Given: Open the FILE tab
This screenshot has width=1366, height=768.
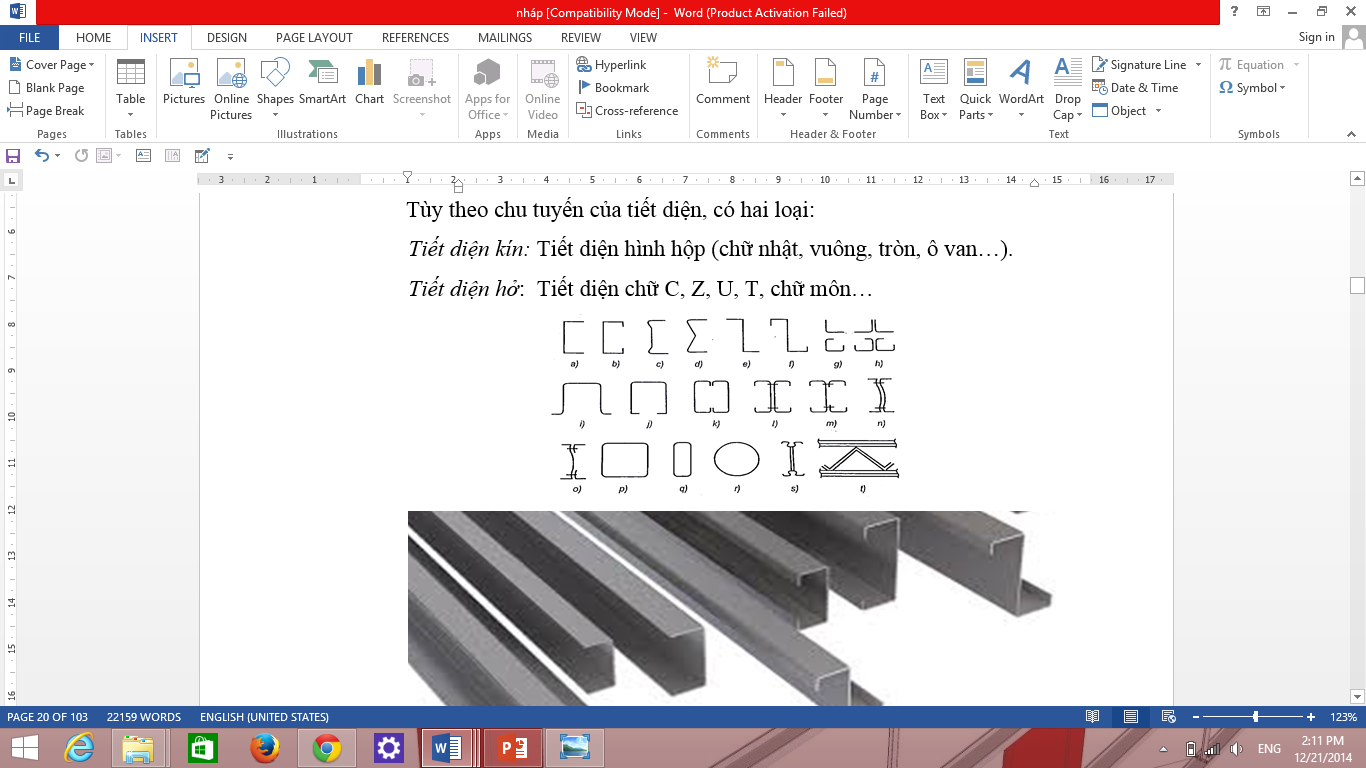Looking at the screenshot, I should tap(30, 38).
